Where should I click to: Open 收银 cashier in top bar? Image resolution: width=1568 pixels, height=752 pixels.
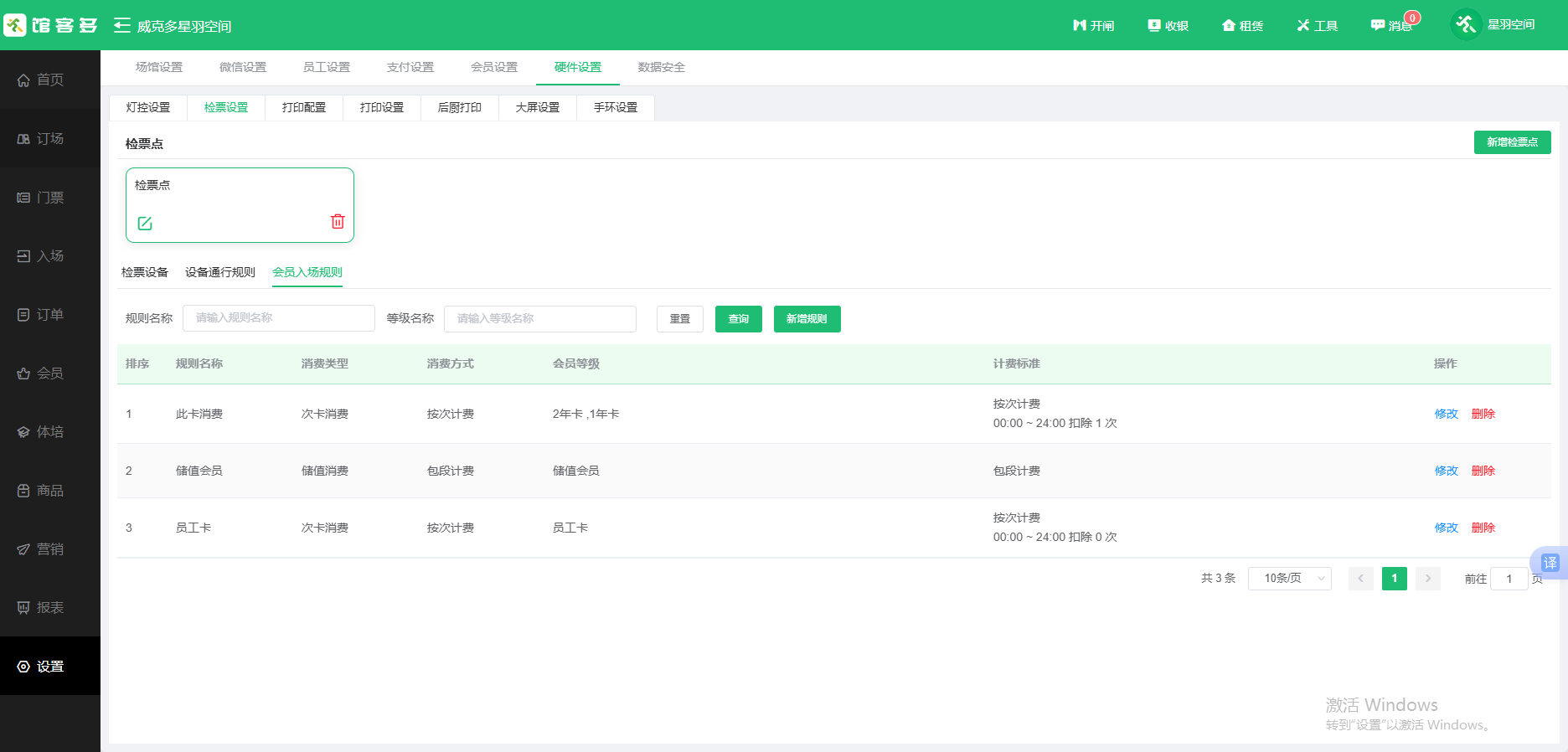coord(1168,26)
